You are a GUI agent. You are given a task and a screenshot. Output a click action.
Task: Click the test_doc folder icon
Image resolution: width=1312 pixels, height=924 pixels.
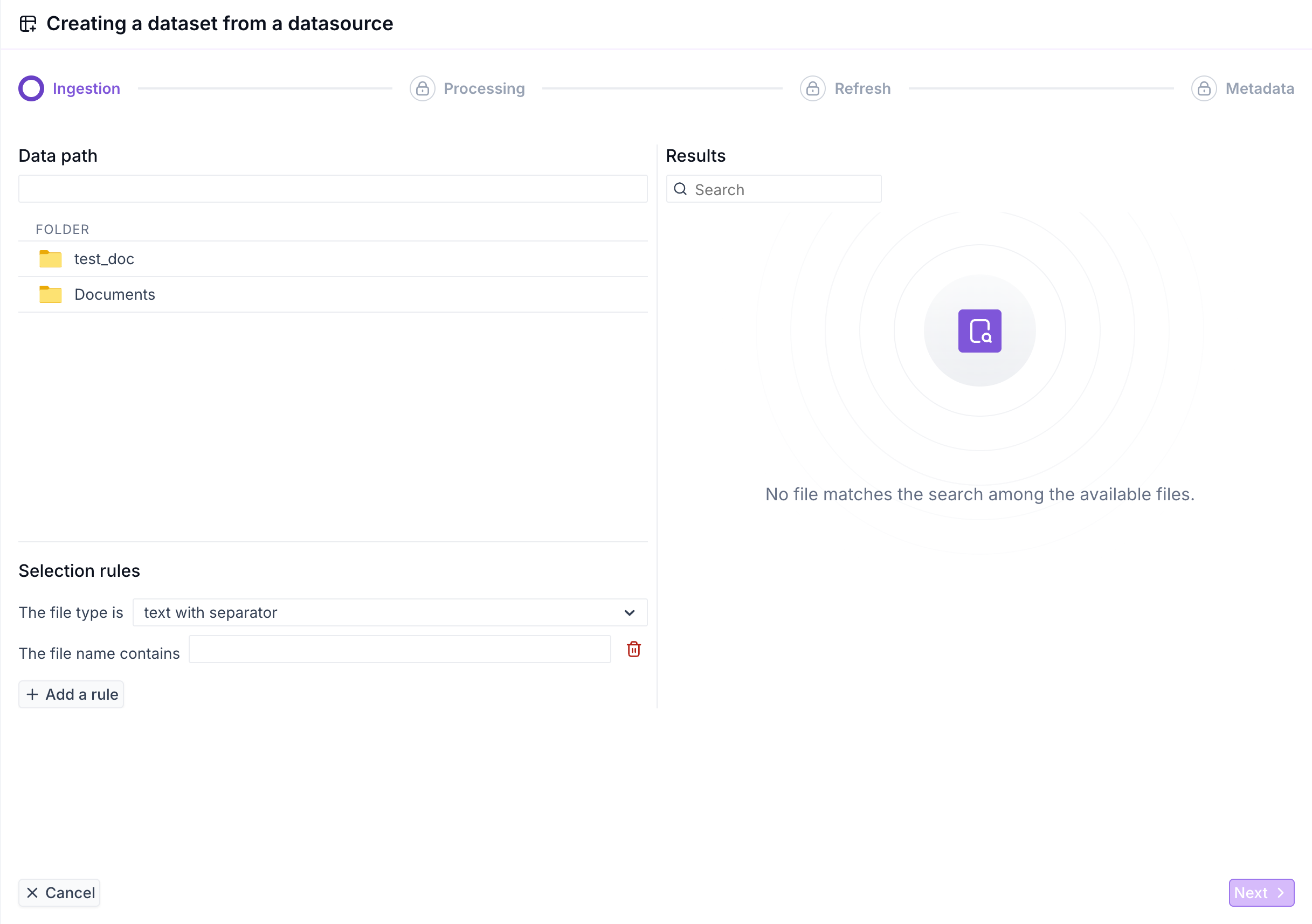tap(51, 259)
